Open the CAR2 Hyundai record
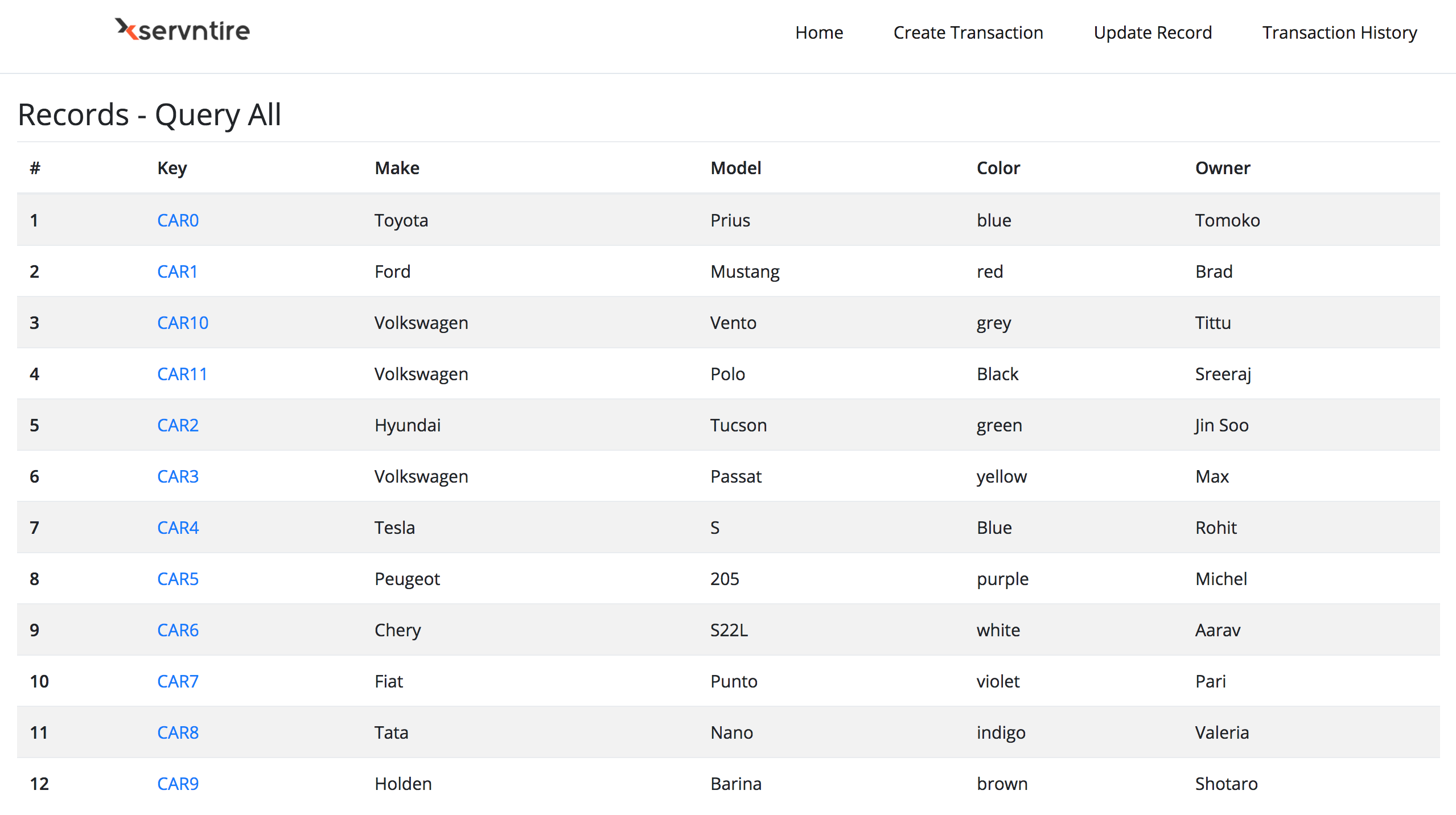 pos(178,425)
